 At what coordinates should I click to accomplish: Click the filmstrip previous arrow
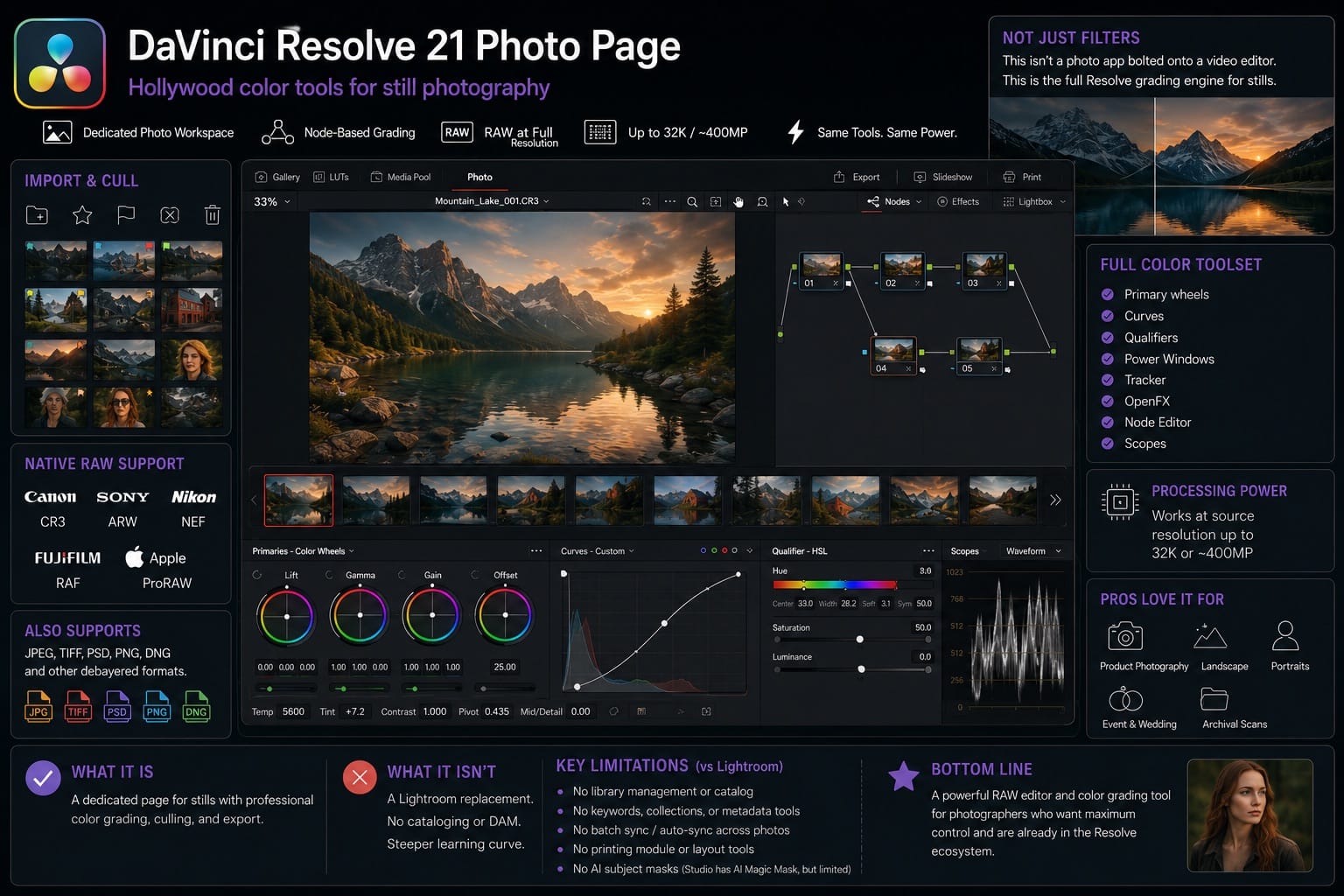255,500
